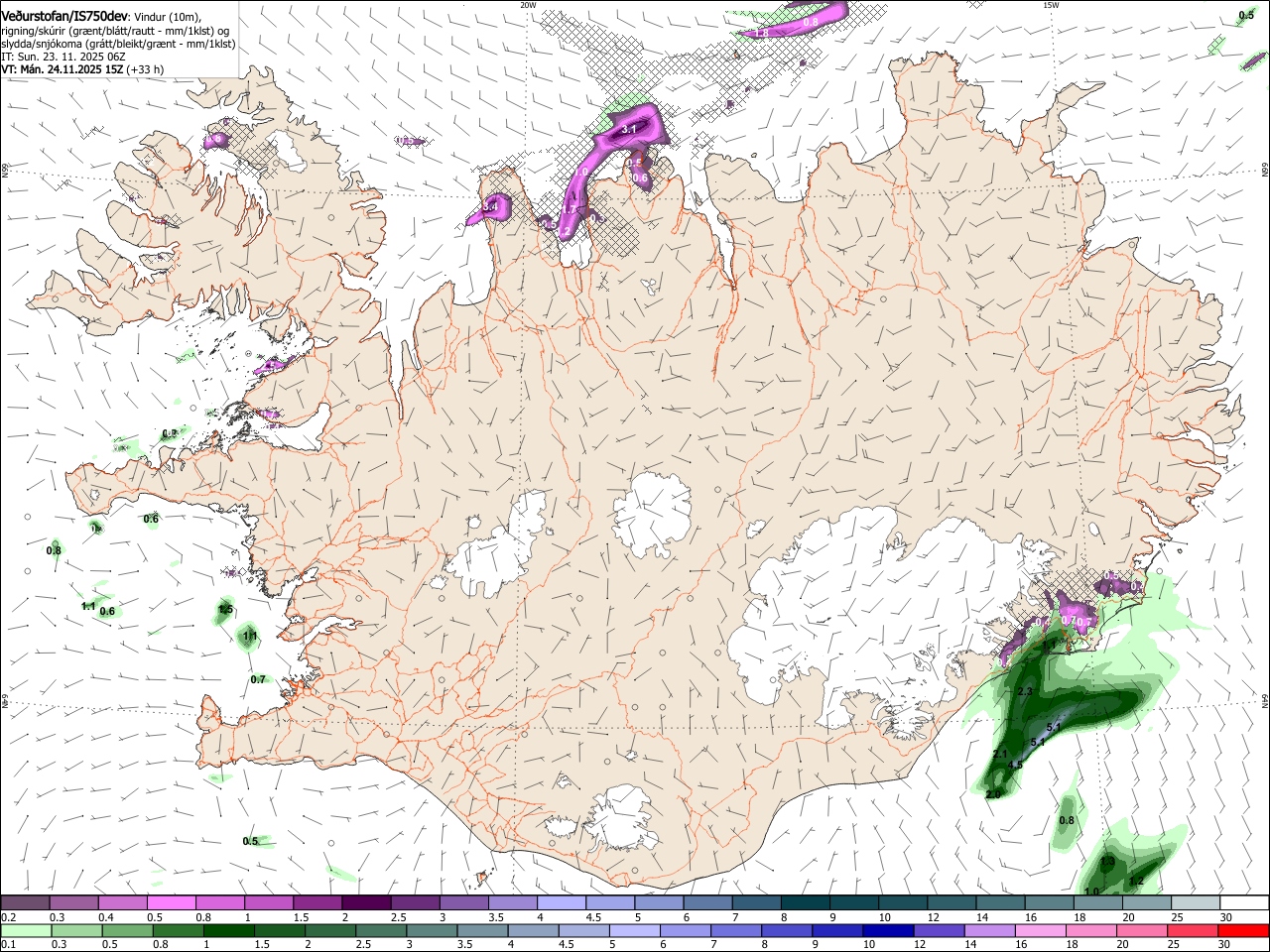Click the lavender swatch above 4 in the upper legend row
1270x952 pixels.
(560, 902)
